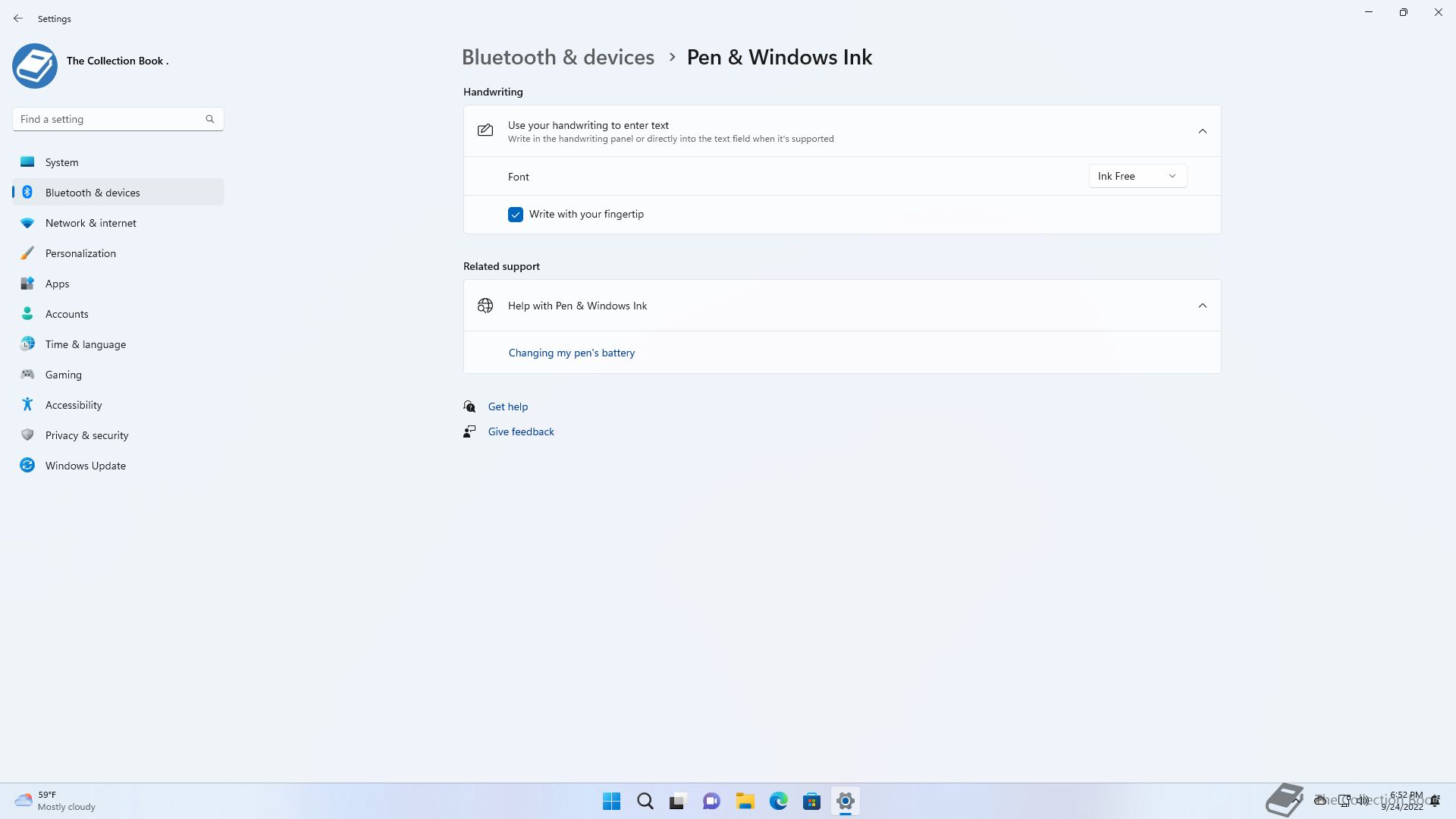Open the Windows Start menu
Screen dimensions: 1456x819
611,801
